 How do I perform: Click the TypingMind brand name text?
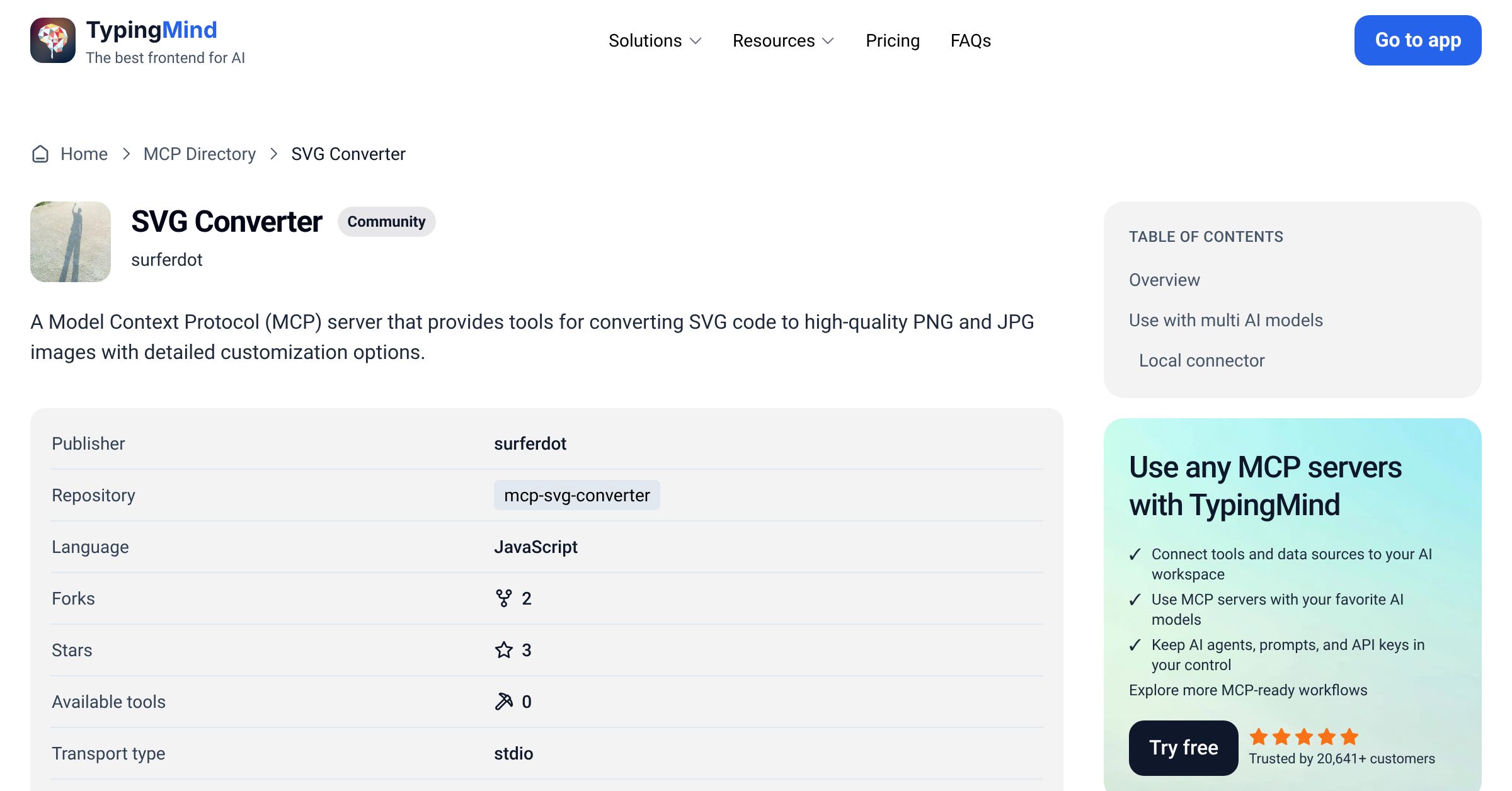152,30
